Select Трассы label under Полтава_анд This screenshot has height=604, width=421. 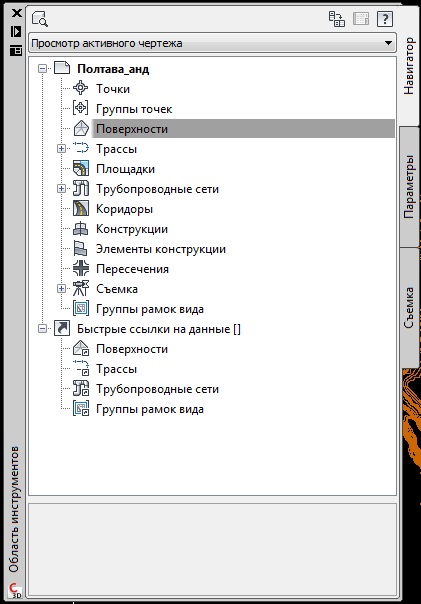click(x=116, y=149)
